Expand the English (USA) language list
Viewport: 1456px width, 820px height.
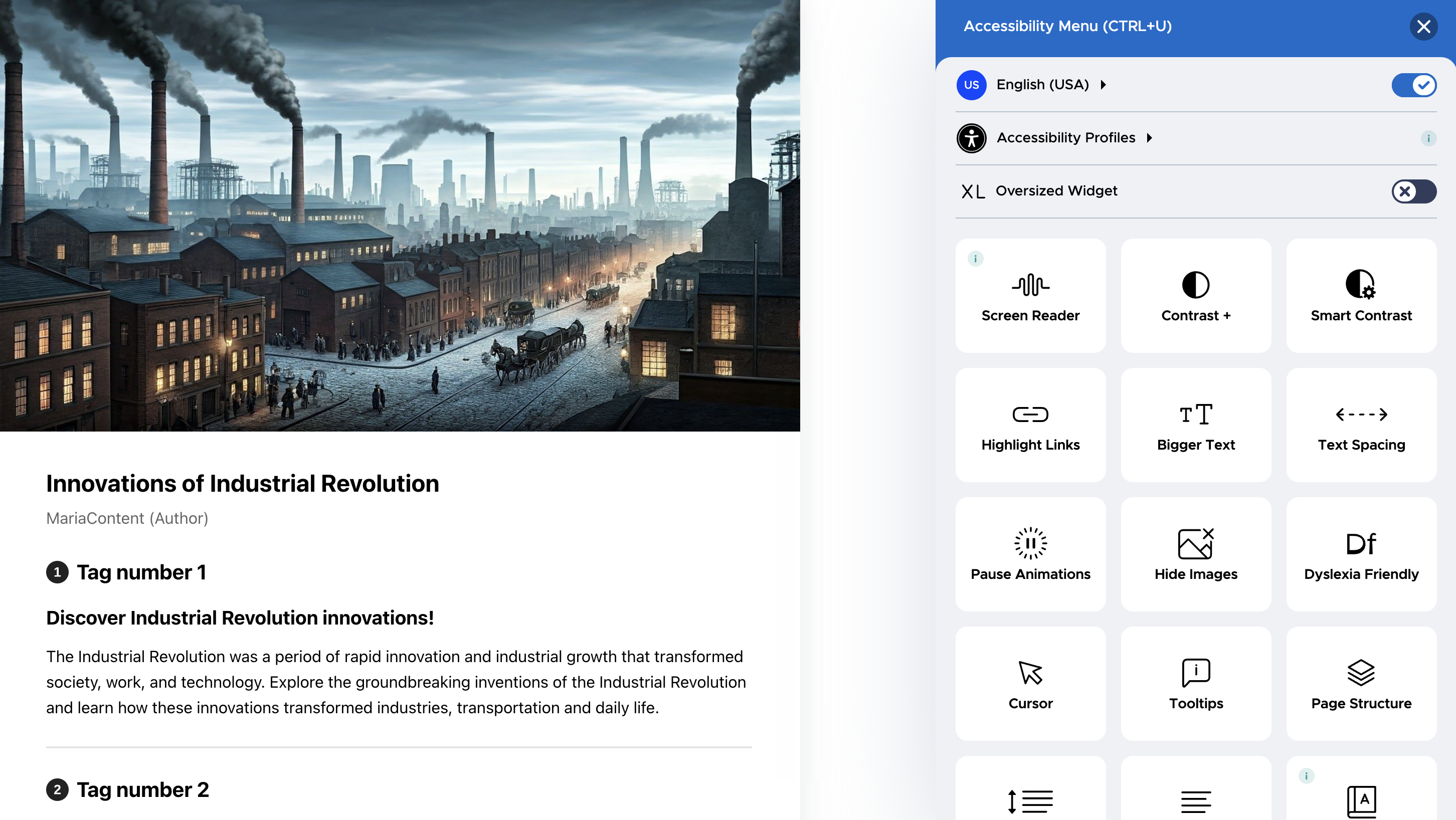tap(1051, 85)
